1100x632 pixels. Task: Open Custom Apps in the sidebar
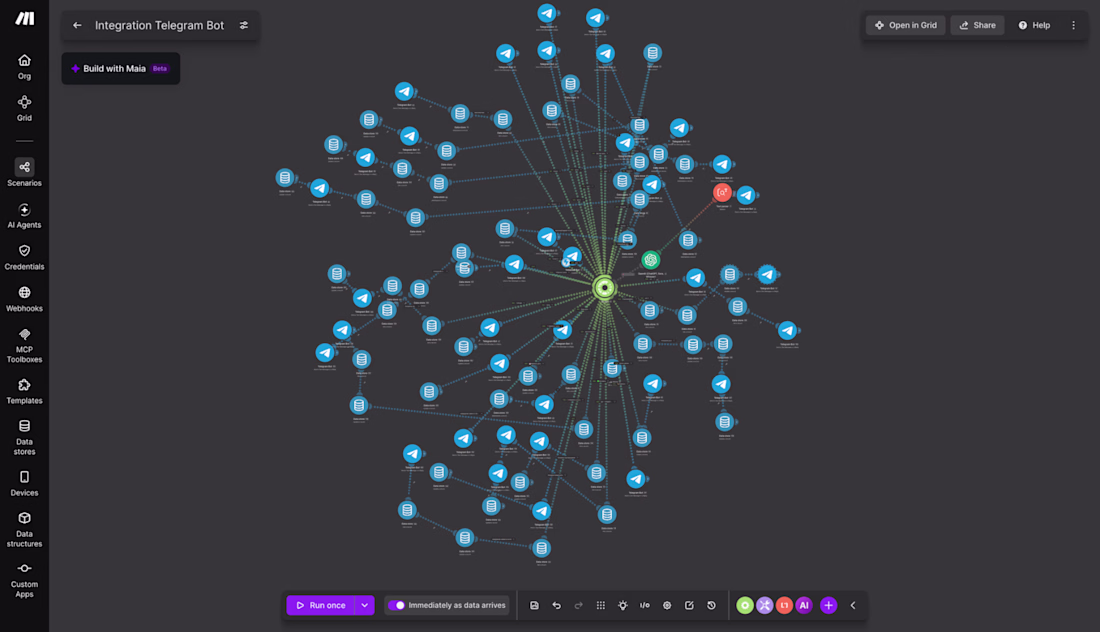point(25,580)
